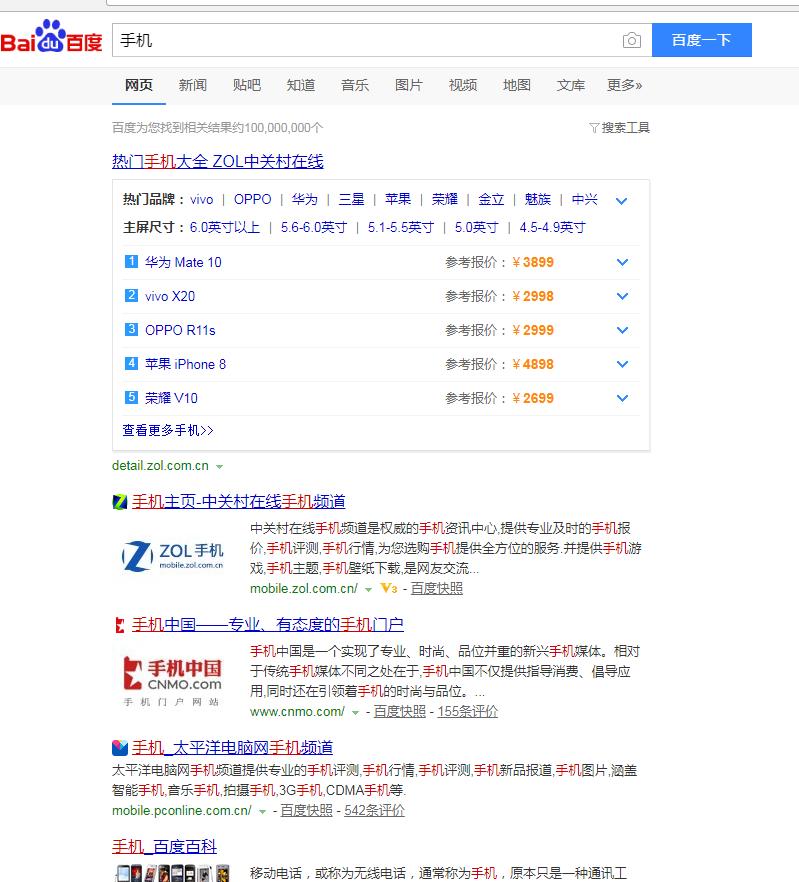Expand 苹果 iPhone 8 row details
799x882 pixels.
[622, 364]
